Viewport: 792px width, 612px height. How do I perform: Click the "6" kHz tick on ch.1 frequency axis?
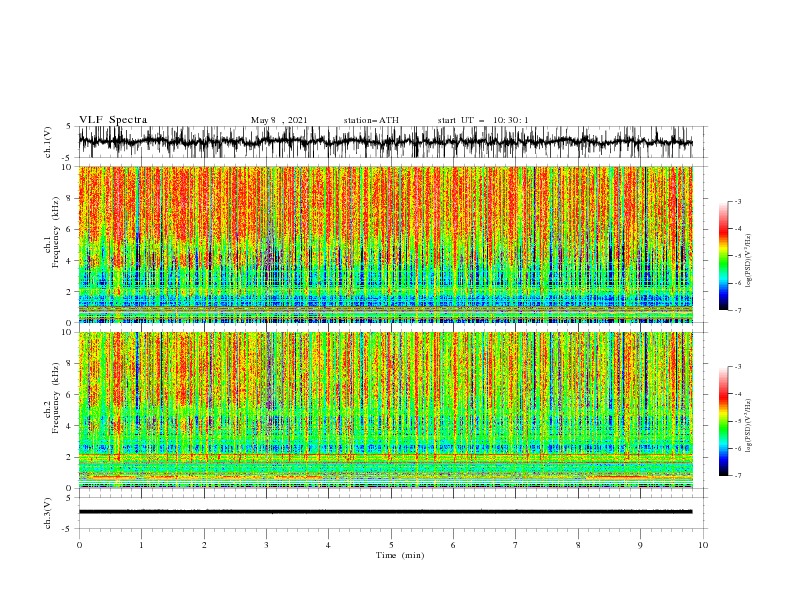click(69, 229)
